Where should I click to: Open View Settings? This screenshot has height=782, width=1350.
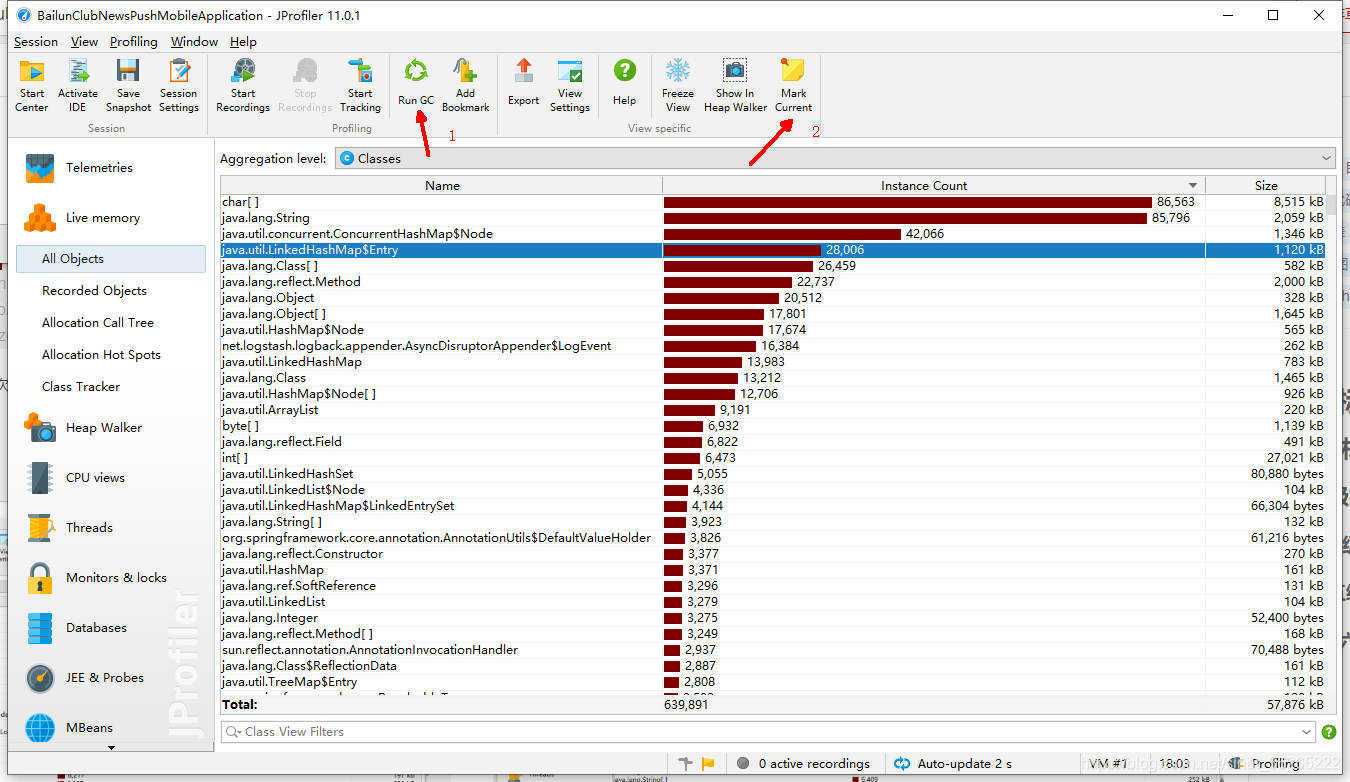click(x=570, y=85)
